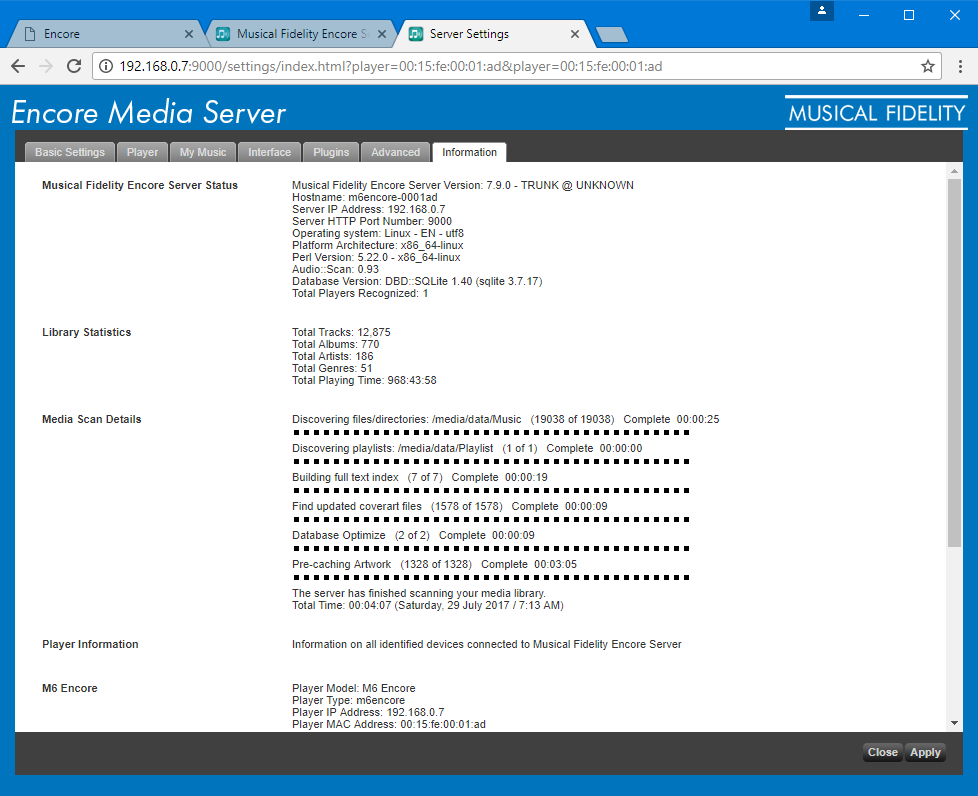Click the Database Version SQLite line
Viewport: 978px width, 796px height.
[417, 281]
